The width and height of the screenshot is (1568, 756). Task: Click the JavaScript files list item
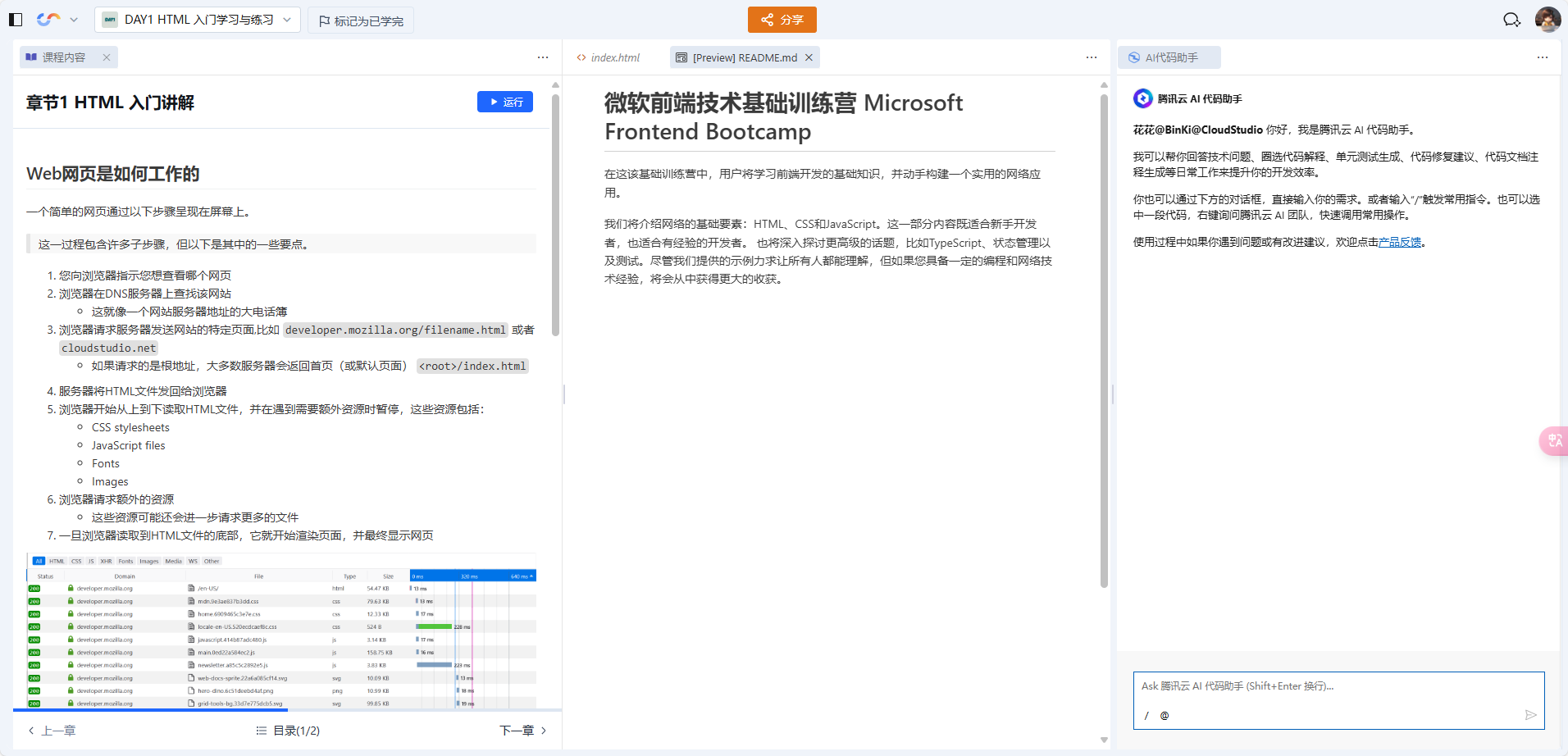tap(128, 445)
